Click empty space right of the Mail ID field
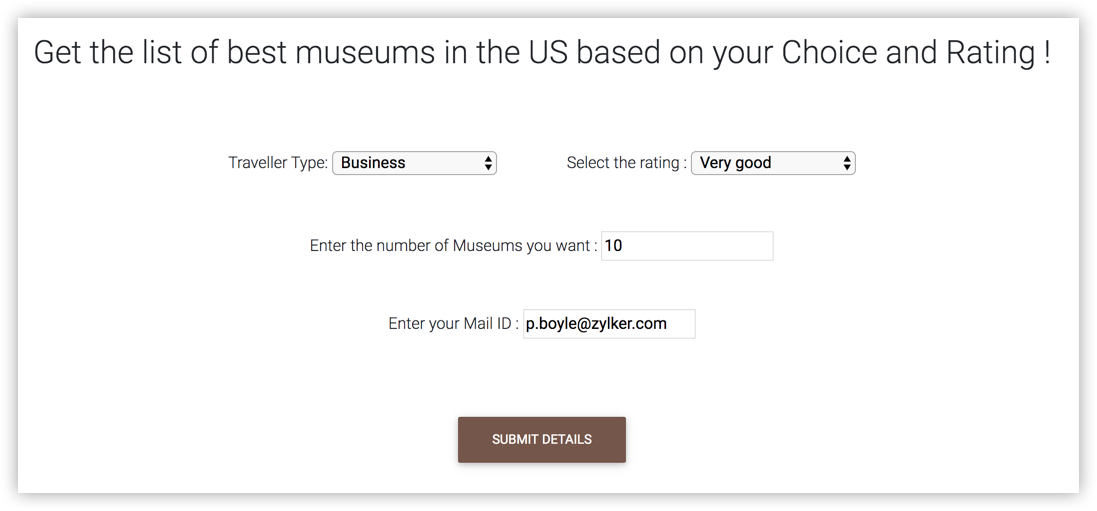1097x511 pixels. pyautogui.click(x=850, y=324)
